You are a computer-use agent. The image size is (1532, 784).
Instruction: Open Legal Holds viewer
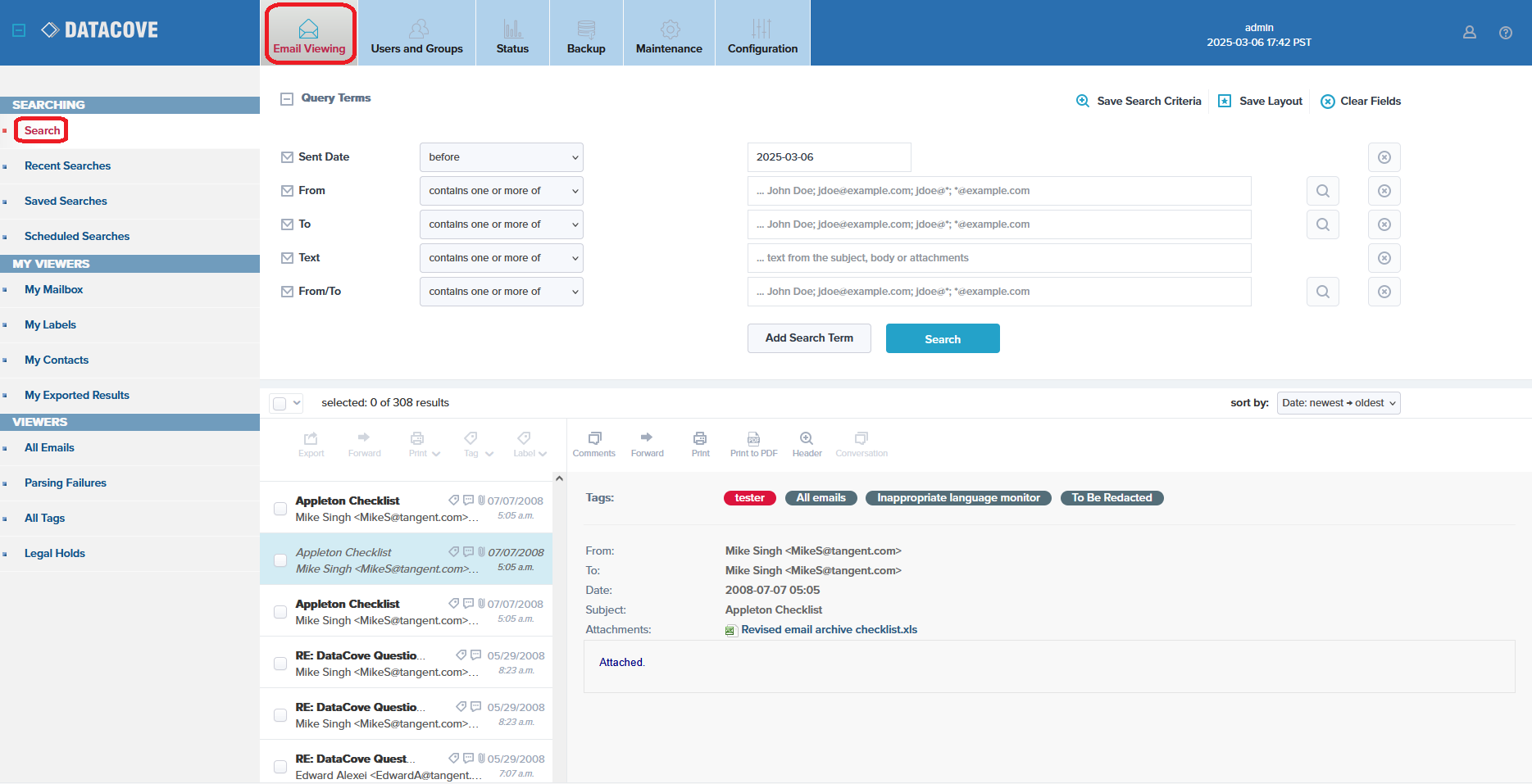(x=55, y=553)
